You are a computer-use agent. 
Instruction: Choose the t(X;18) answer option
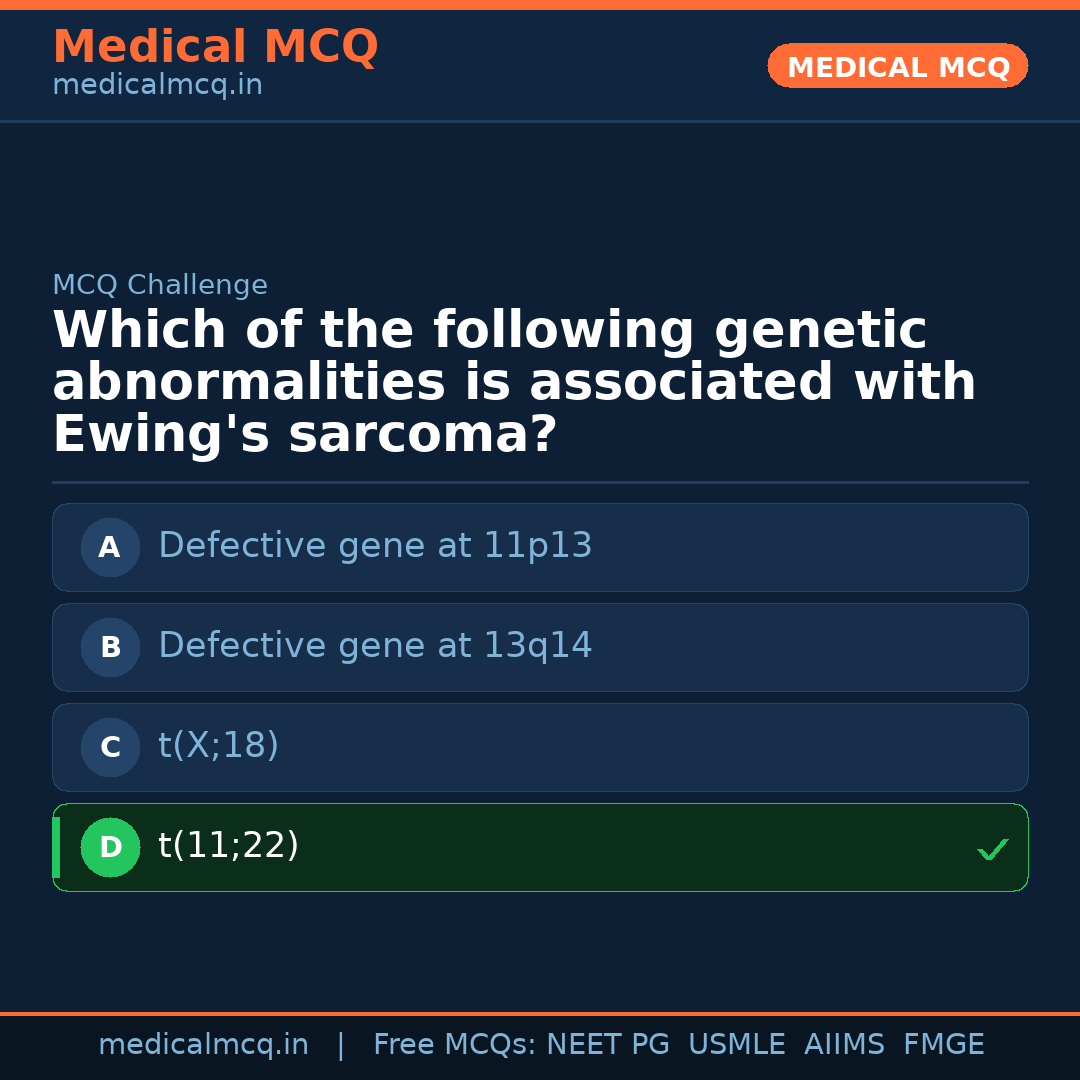coord(219,746)
